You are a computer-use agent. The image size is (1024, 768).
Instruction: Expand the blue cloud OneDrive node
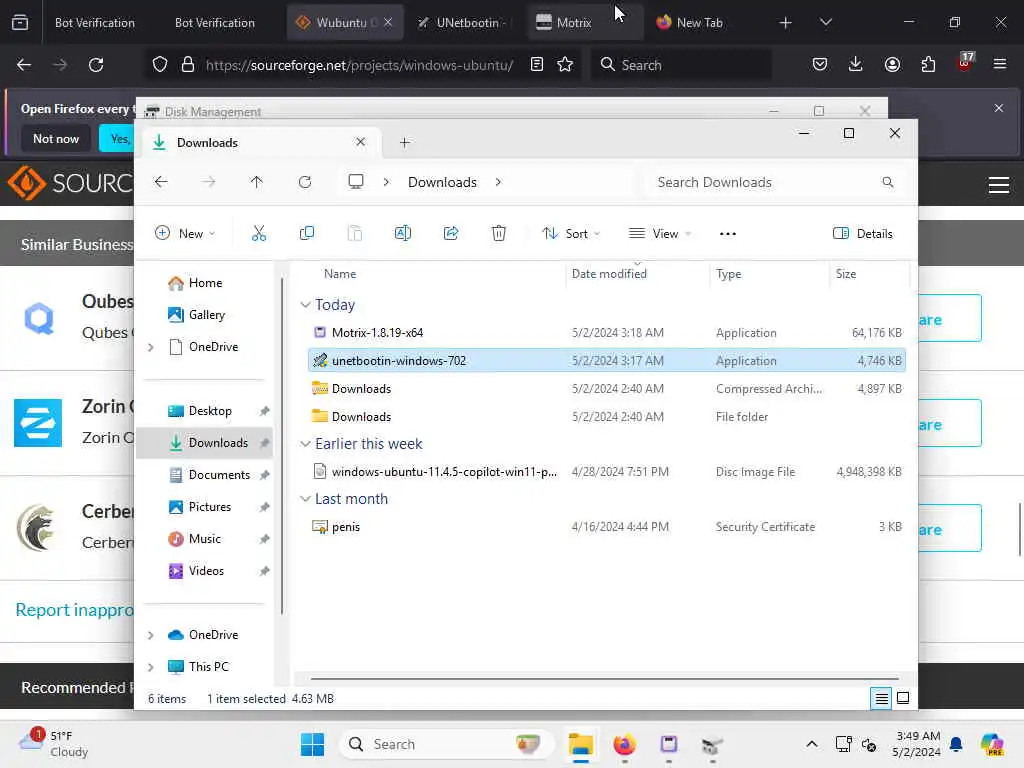click(x=151, y=635)
